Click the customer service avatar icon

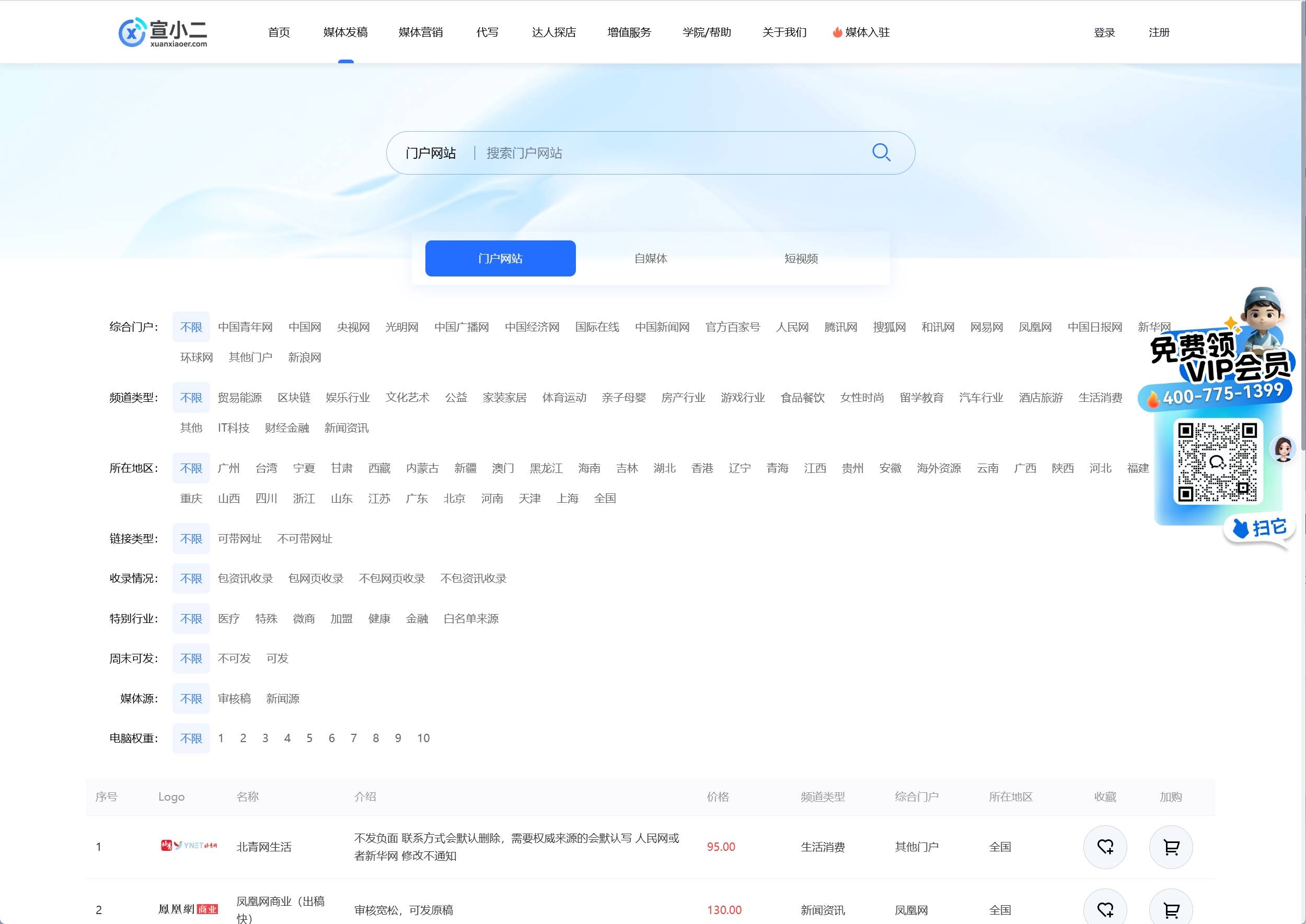pyautogui.click(x=1282, y=449)
